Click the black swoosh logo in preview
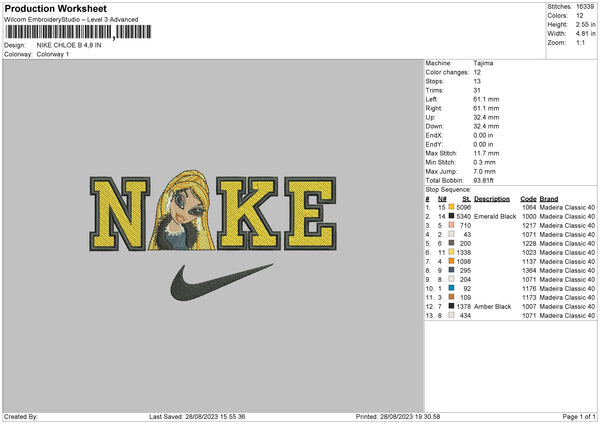Viewport: 600px width, 424px height. tap(222, 282)
